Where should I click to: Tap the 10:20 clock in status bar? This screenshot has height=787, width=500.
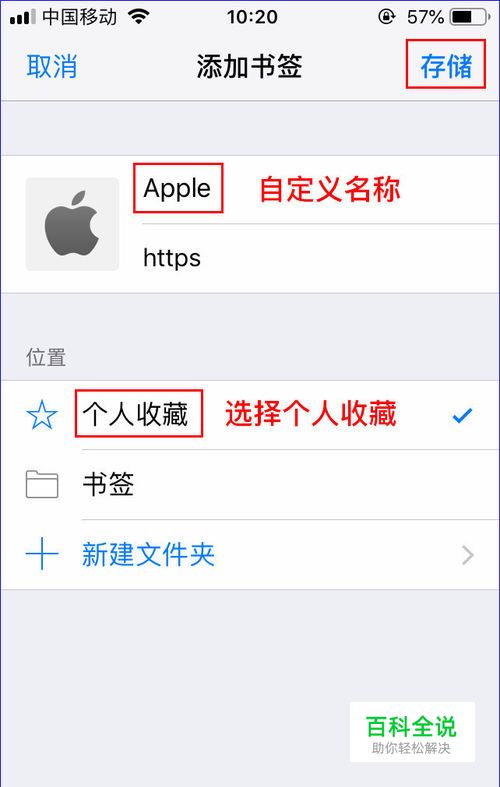252,18
